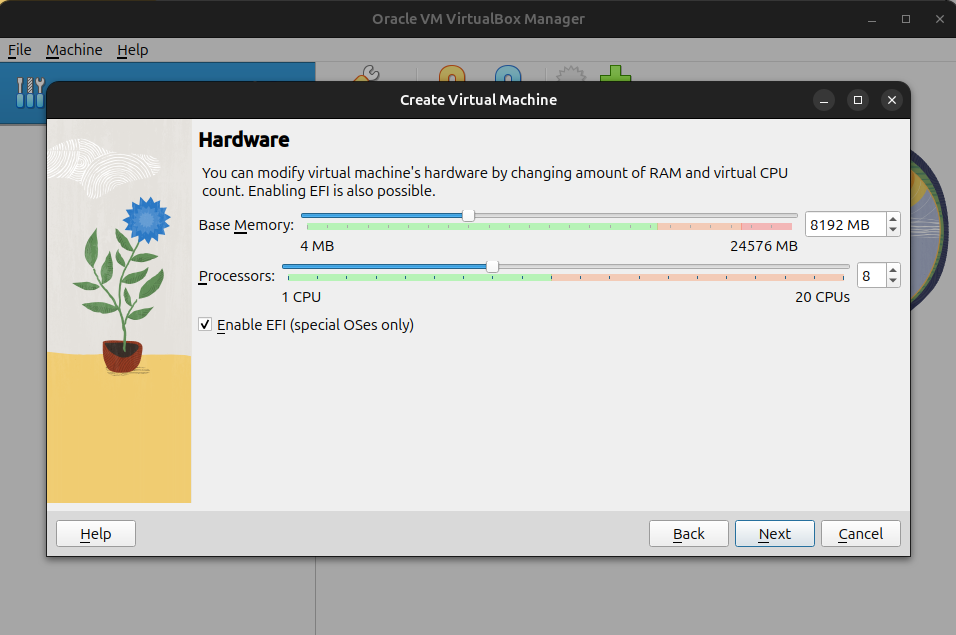956x635 pixels.
Task: Increase Base Memory with up arrow
Action: [x=893, y=219]
